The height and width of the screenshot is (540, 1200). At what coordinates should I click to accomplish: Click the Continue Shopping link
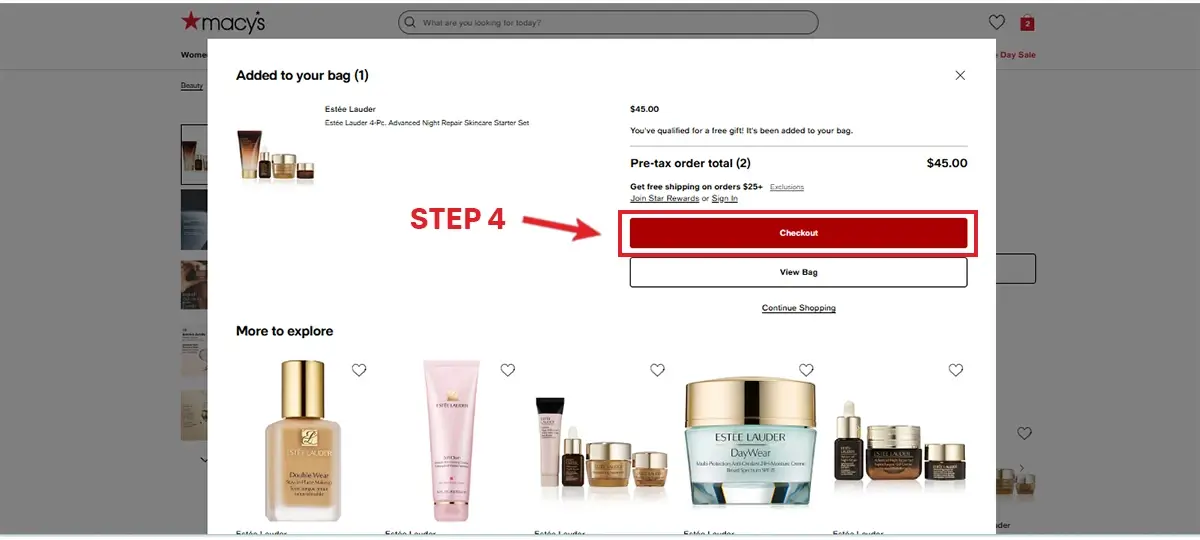point(798,308)
